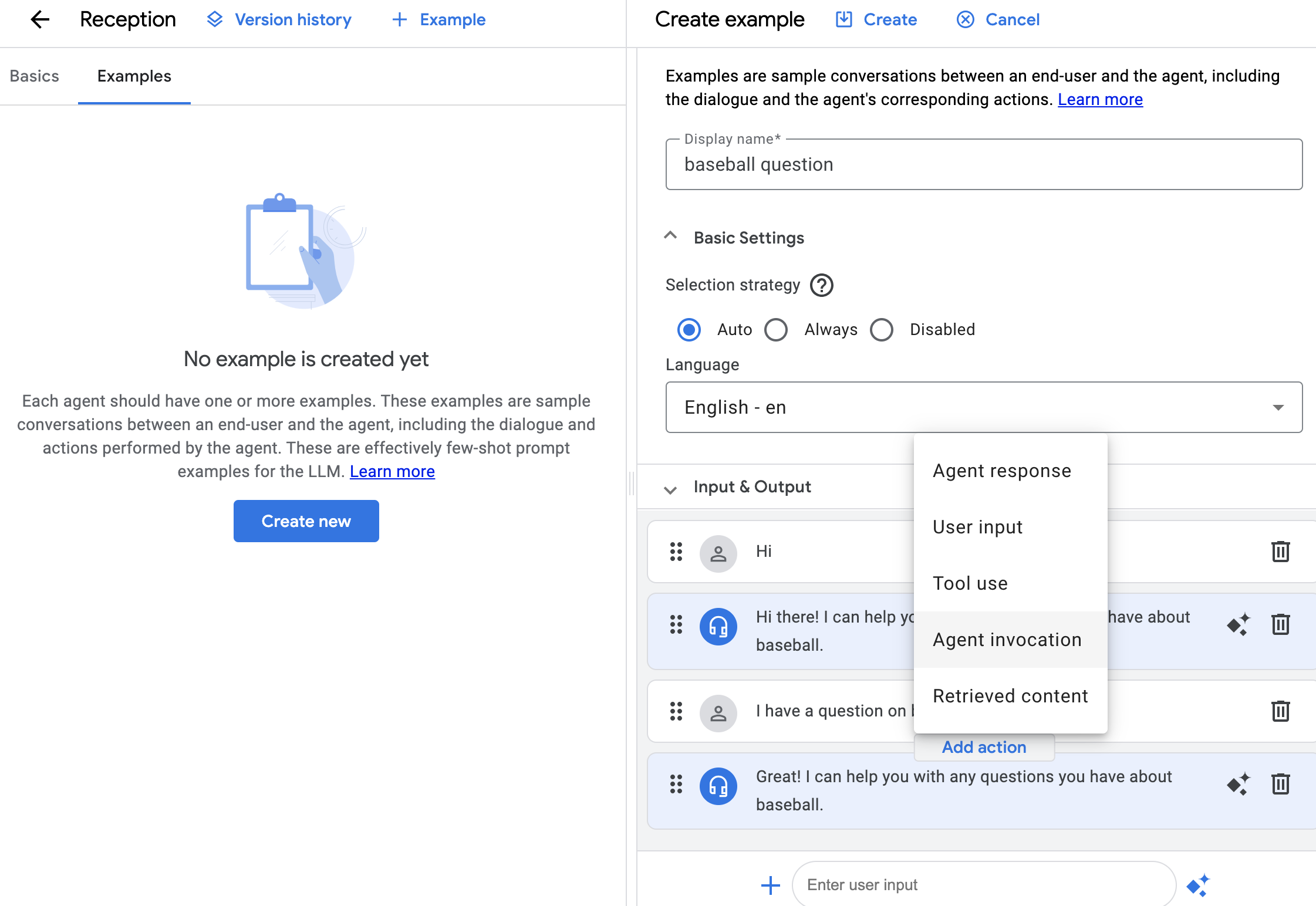Click the plus icon beside Enter user input
The image size is (1316, 906).
tap(770, 885)
